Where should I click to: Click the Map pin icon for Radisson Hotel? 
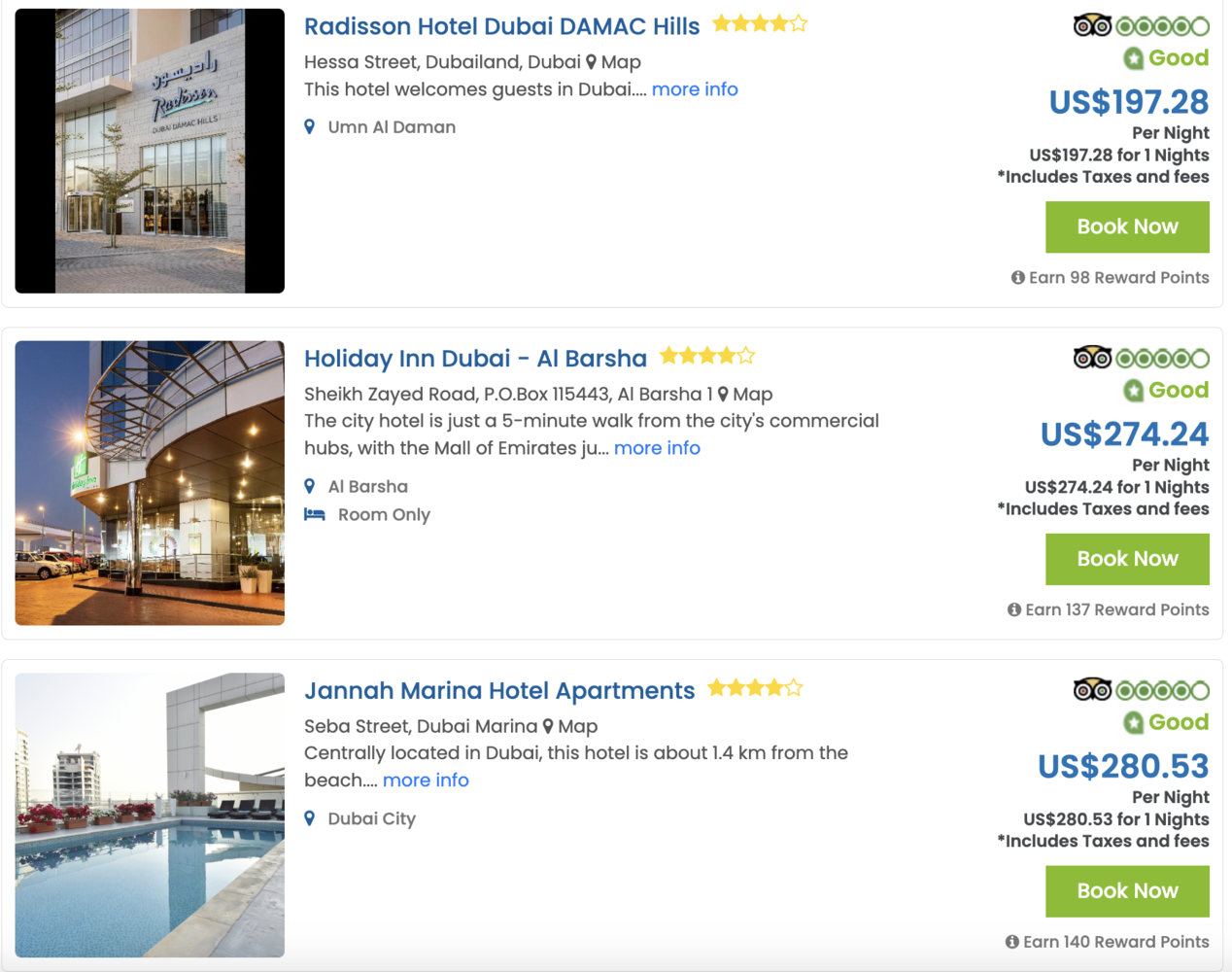pyautogui.click(x=591, y=62)
